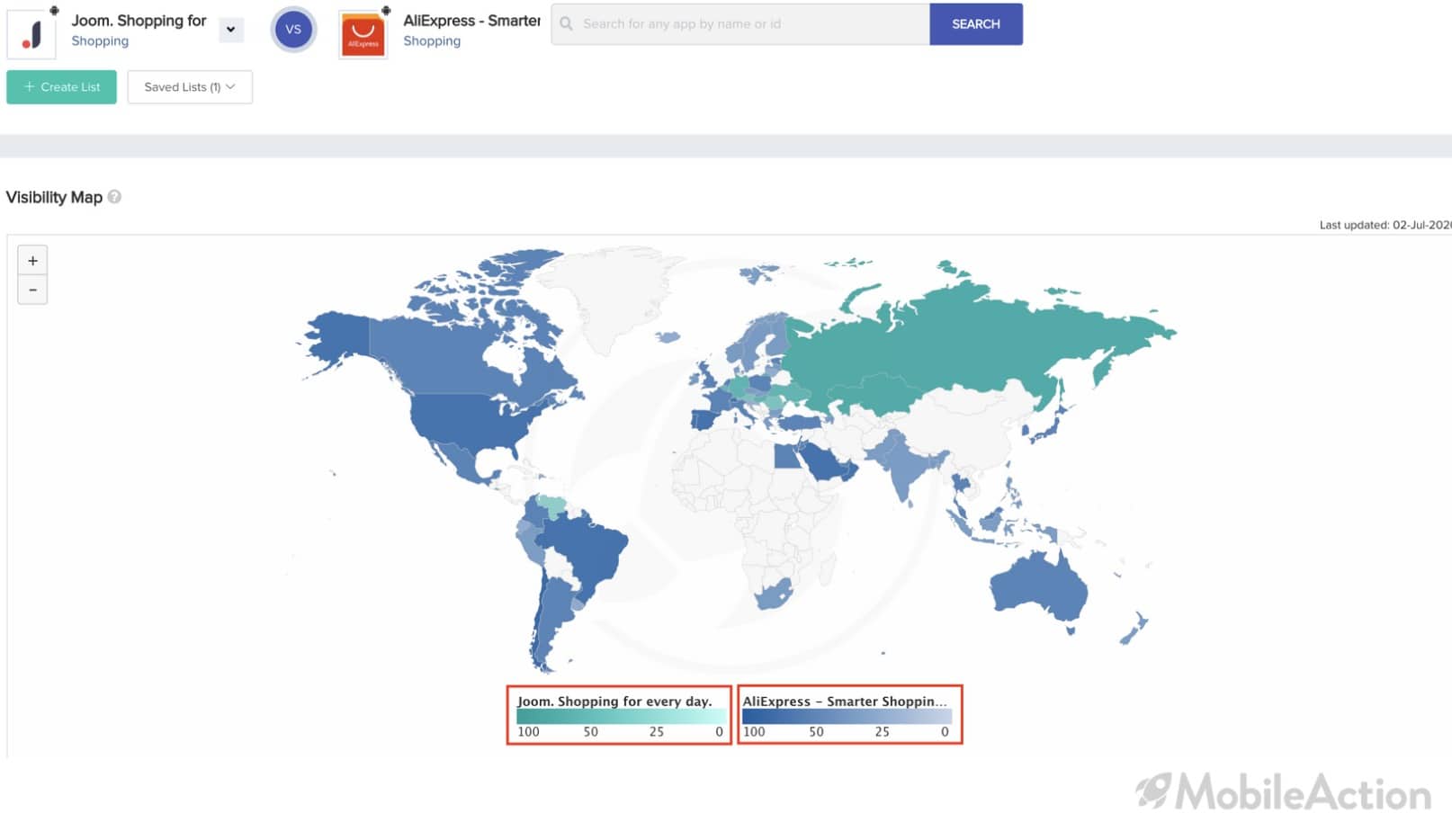
Task: Click the Joom app icon
Action: pos(32,33)
